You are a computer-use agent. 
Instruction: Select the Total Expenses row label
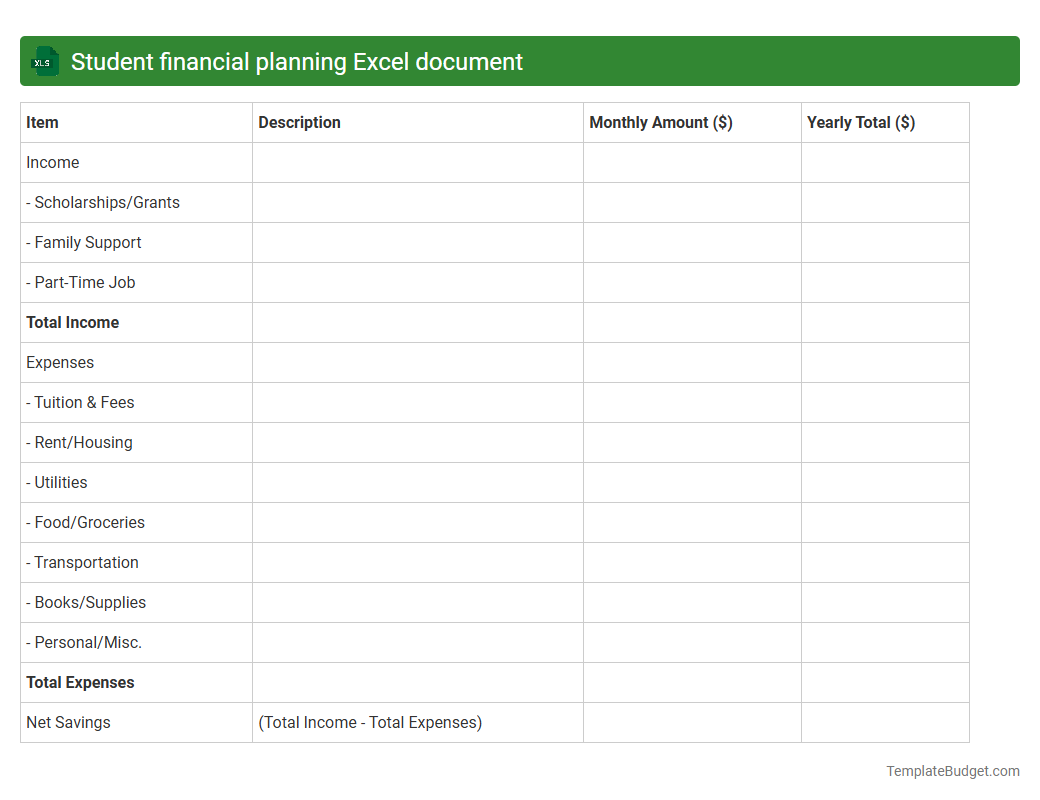80,682
